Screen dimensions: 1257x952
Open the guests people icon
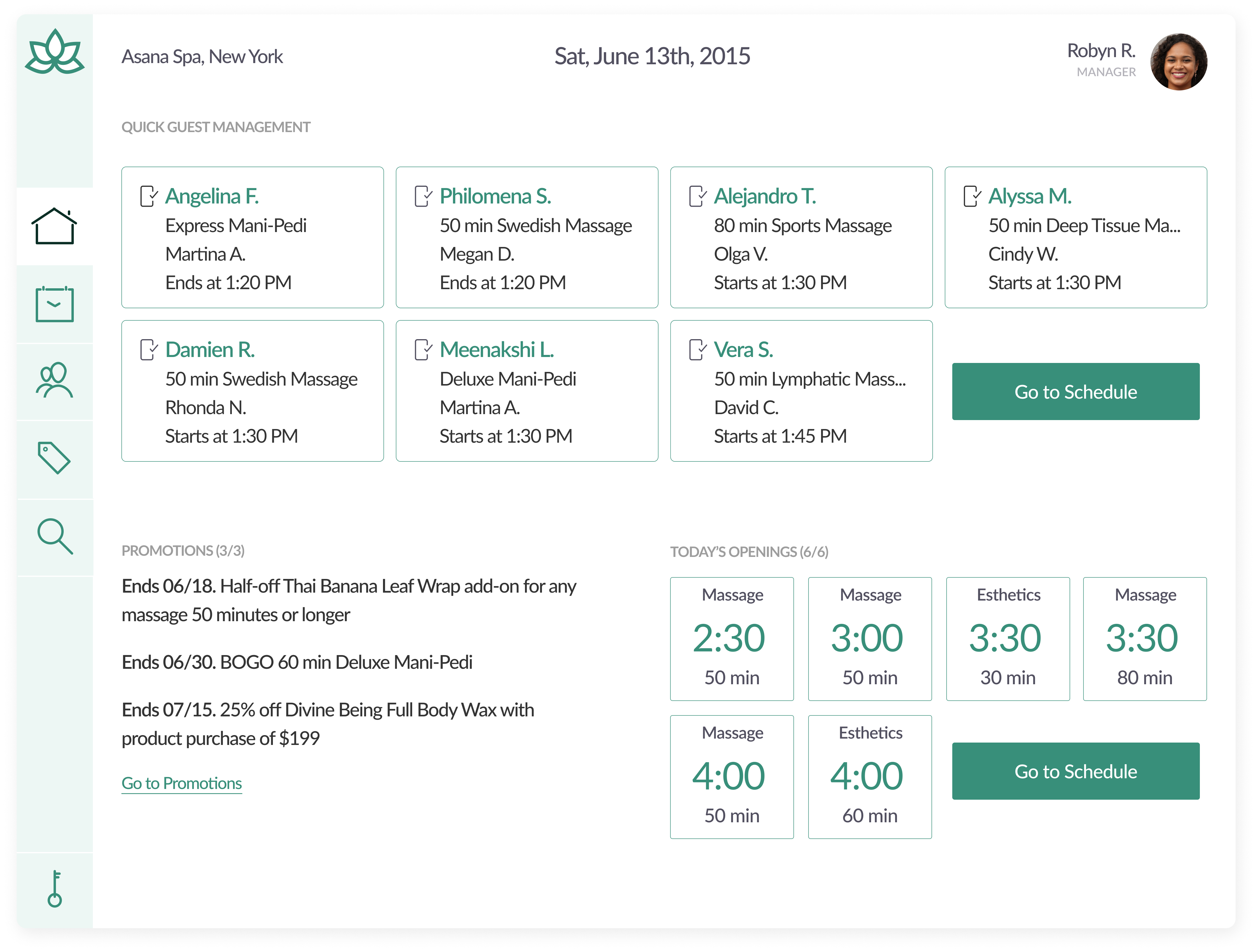(54, 381)
